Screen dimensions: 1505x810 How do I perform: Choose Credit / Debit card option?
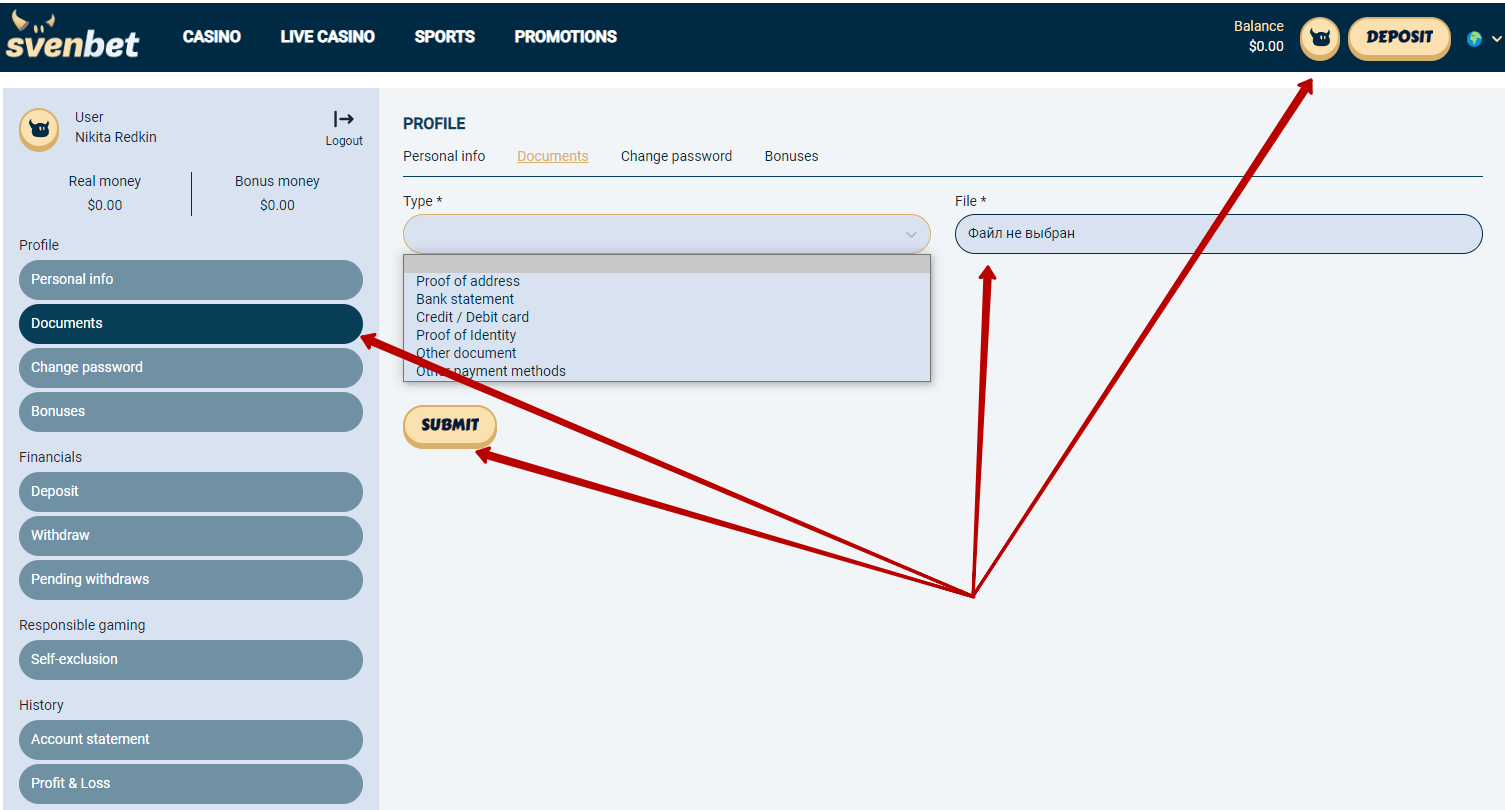(472, 317)
